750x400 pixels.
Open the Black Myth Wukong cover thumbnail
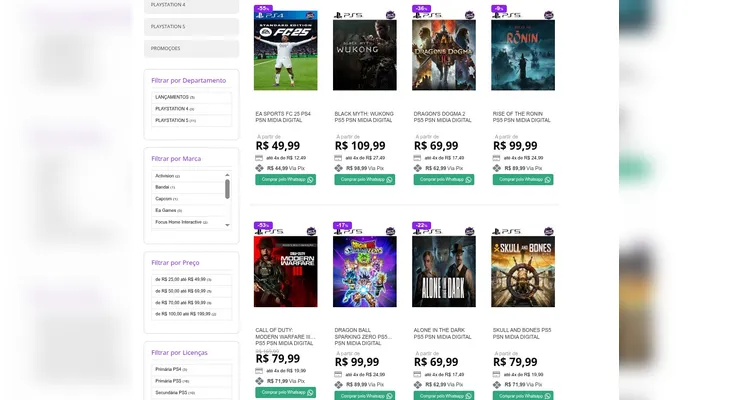click(364, 55)
